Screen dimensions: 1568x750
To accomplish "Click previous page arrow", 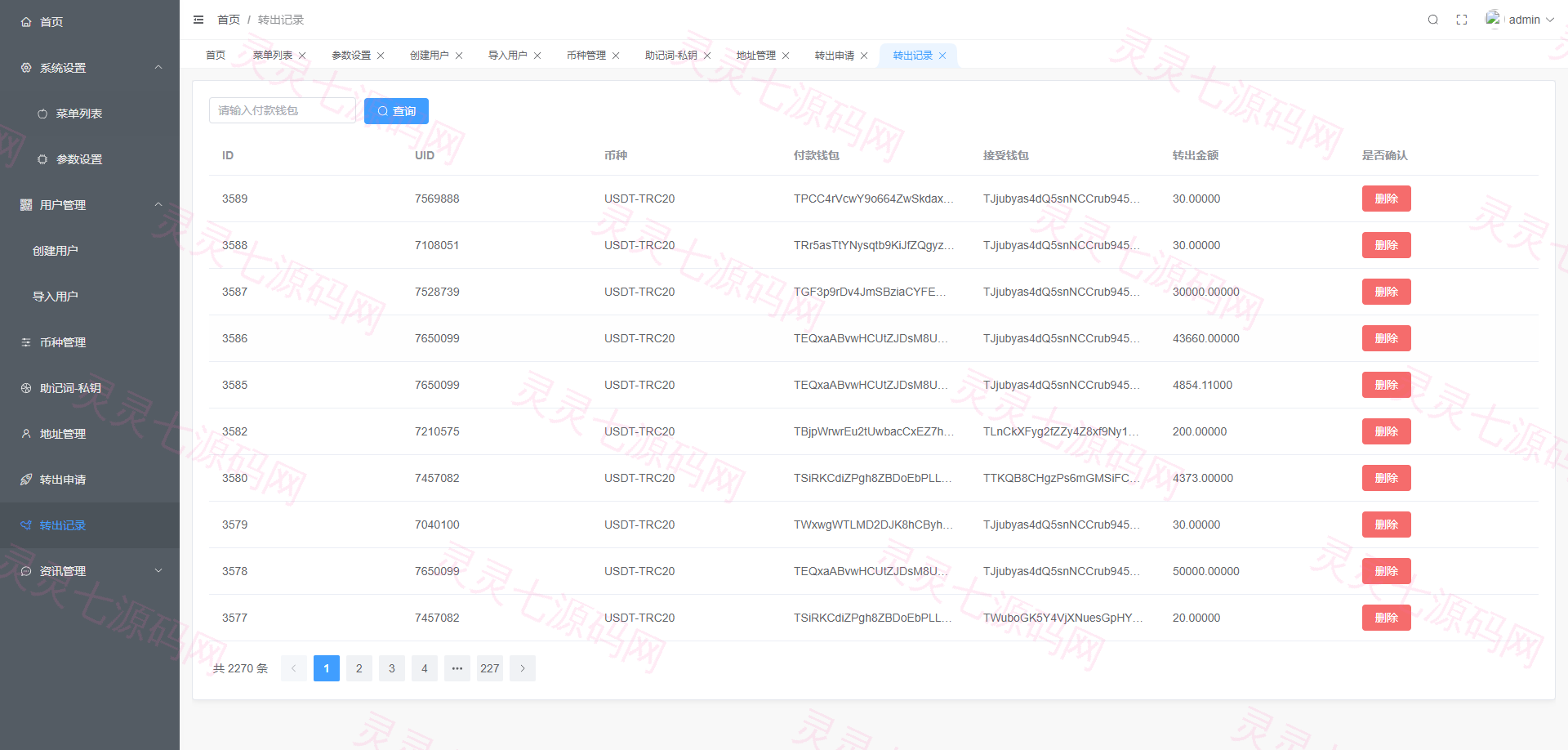I will (294, 668).
